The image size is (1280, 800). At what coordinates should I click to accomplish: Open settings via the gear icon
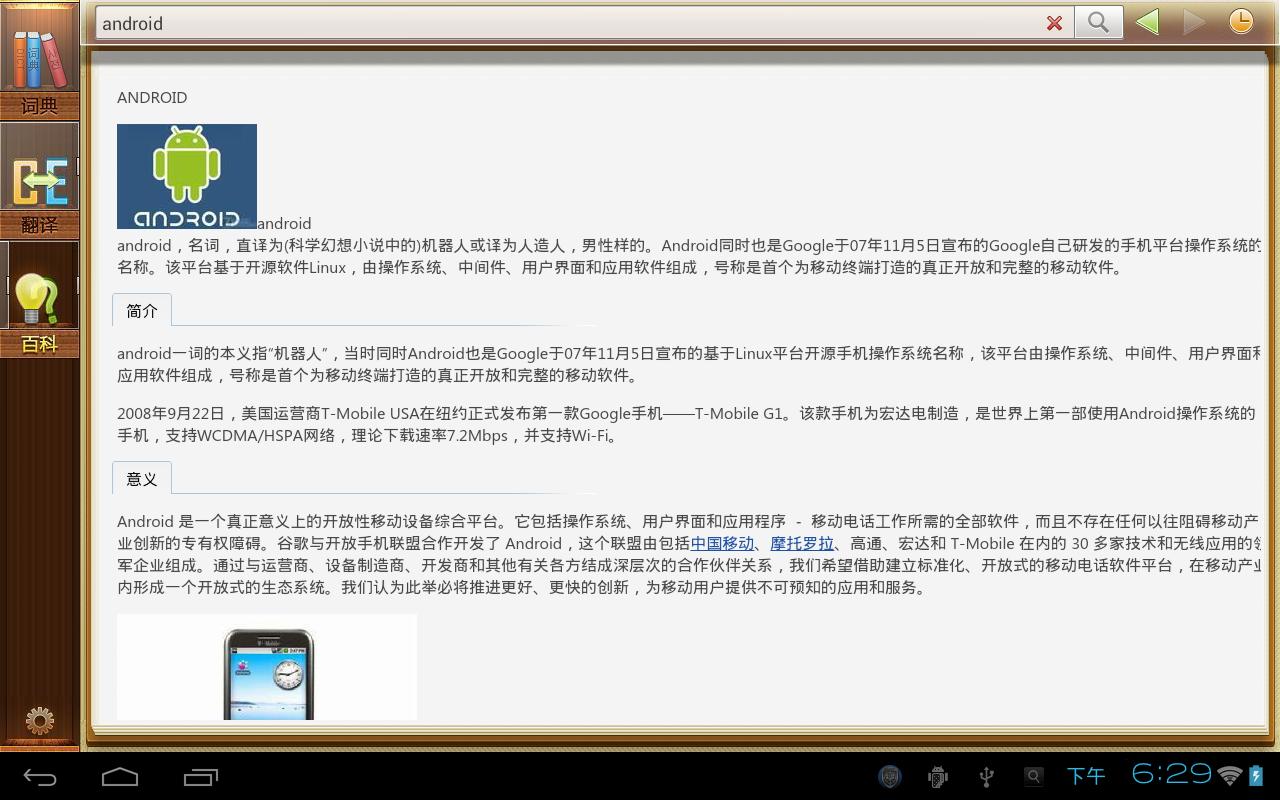[39, 720]
